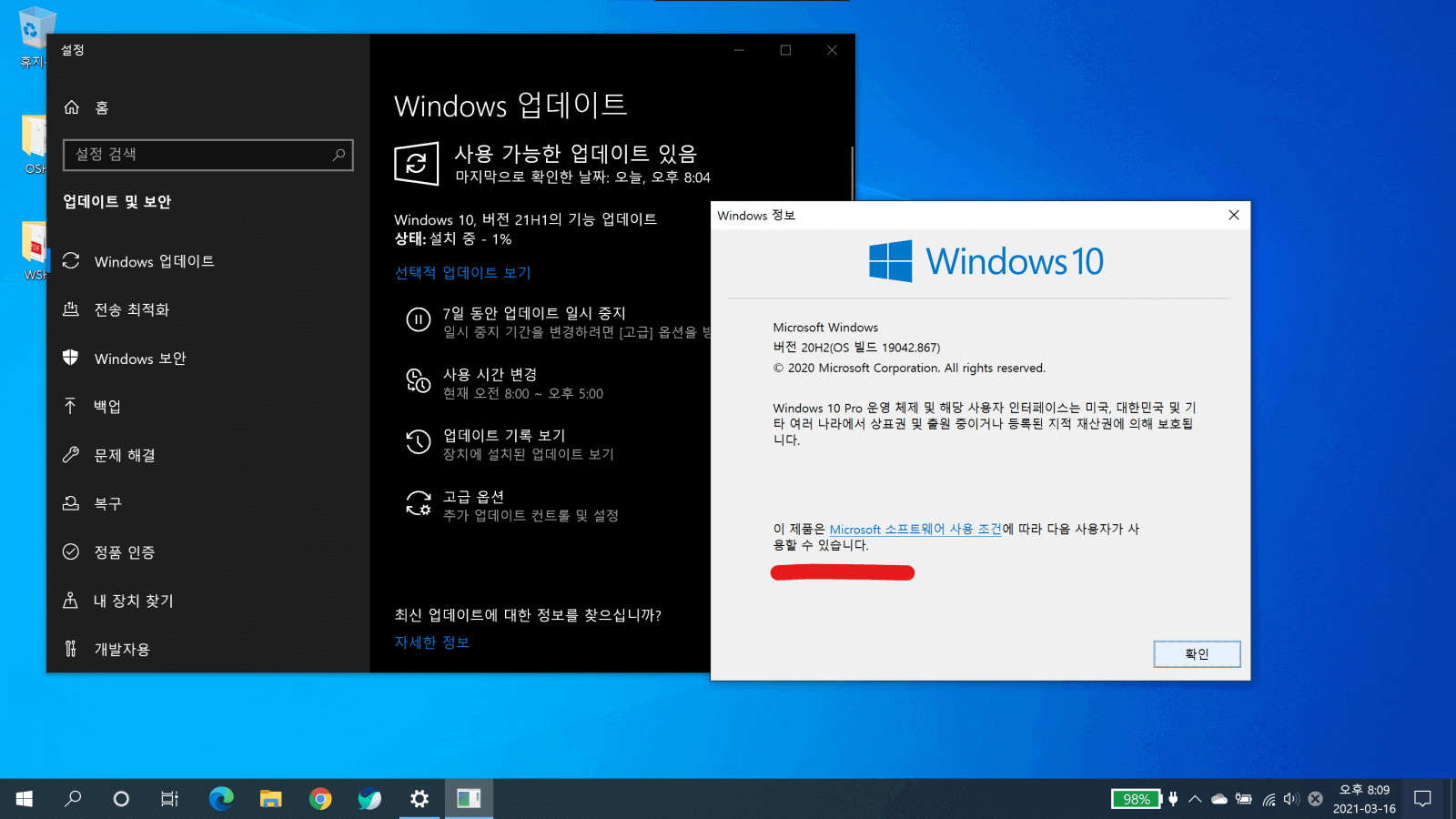1456x819 pixels.
Task: Click the battery tray icon
Action: [1244, 799]
